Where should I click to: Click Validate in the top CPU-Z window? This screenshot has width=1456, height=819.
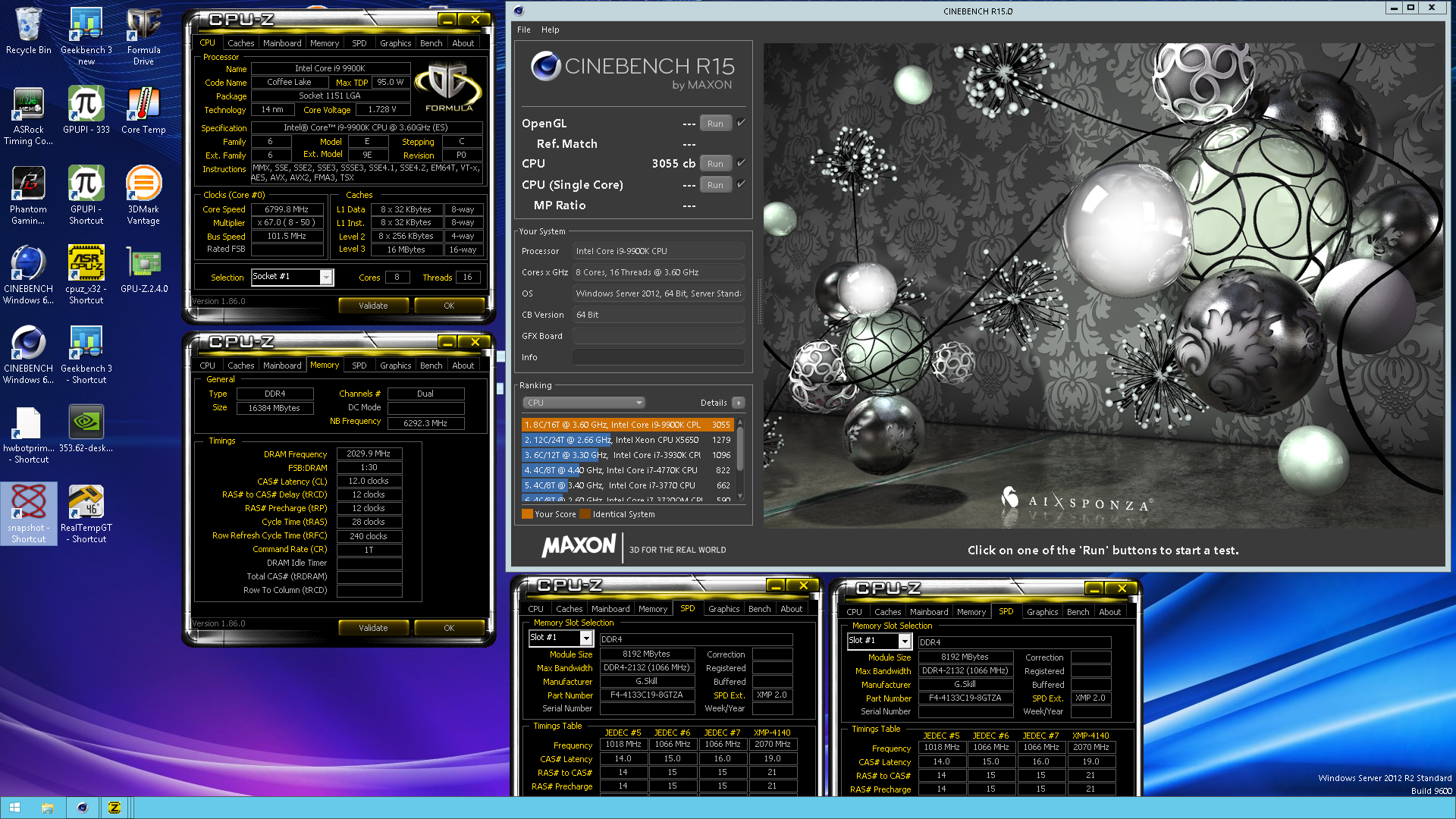(373, 306)
